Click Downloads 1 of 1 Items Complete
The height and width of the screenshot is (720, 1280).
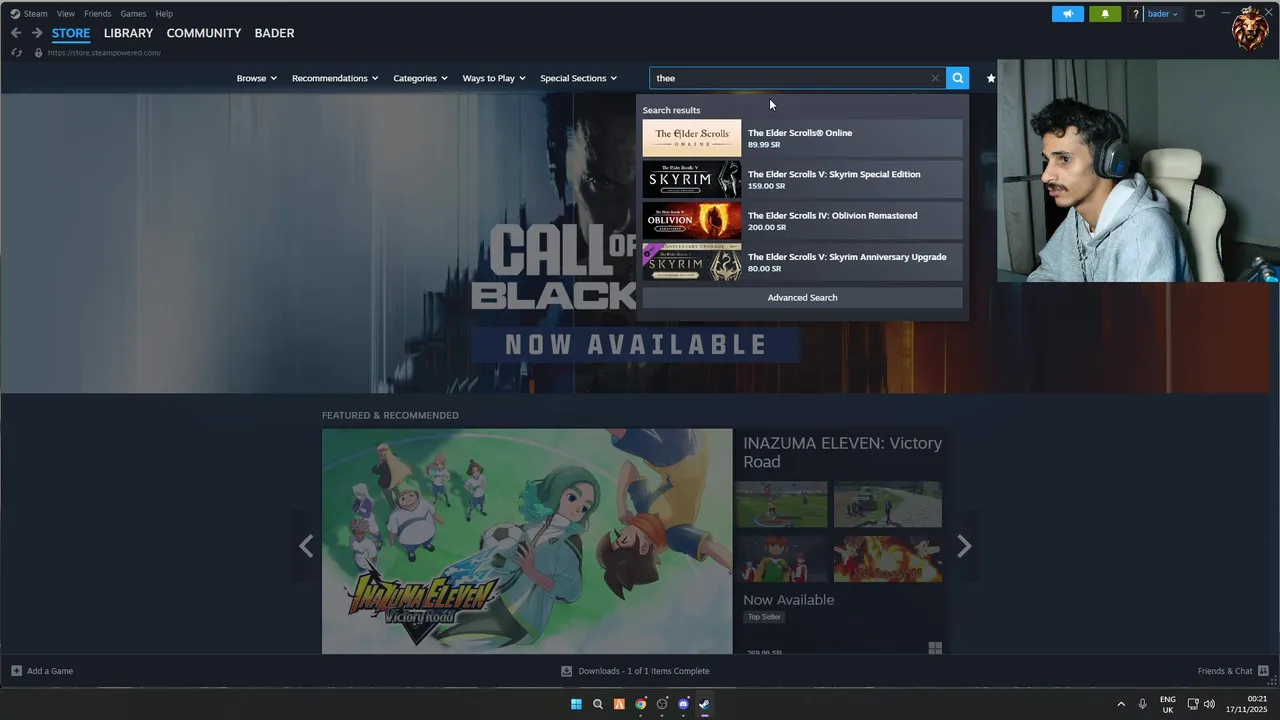coord(644,671)
